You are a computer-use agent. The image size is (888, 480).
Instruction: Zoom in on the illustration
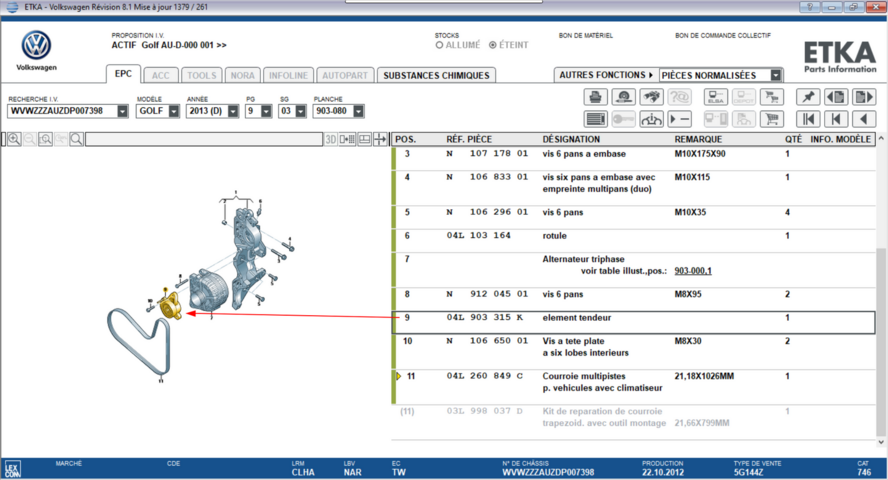click(x=14, y=139)
